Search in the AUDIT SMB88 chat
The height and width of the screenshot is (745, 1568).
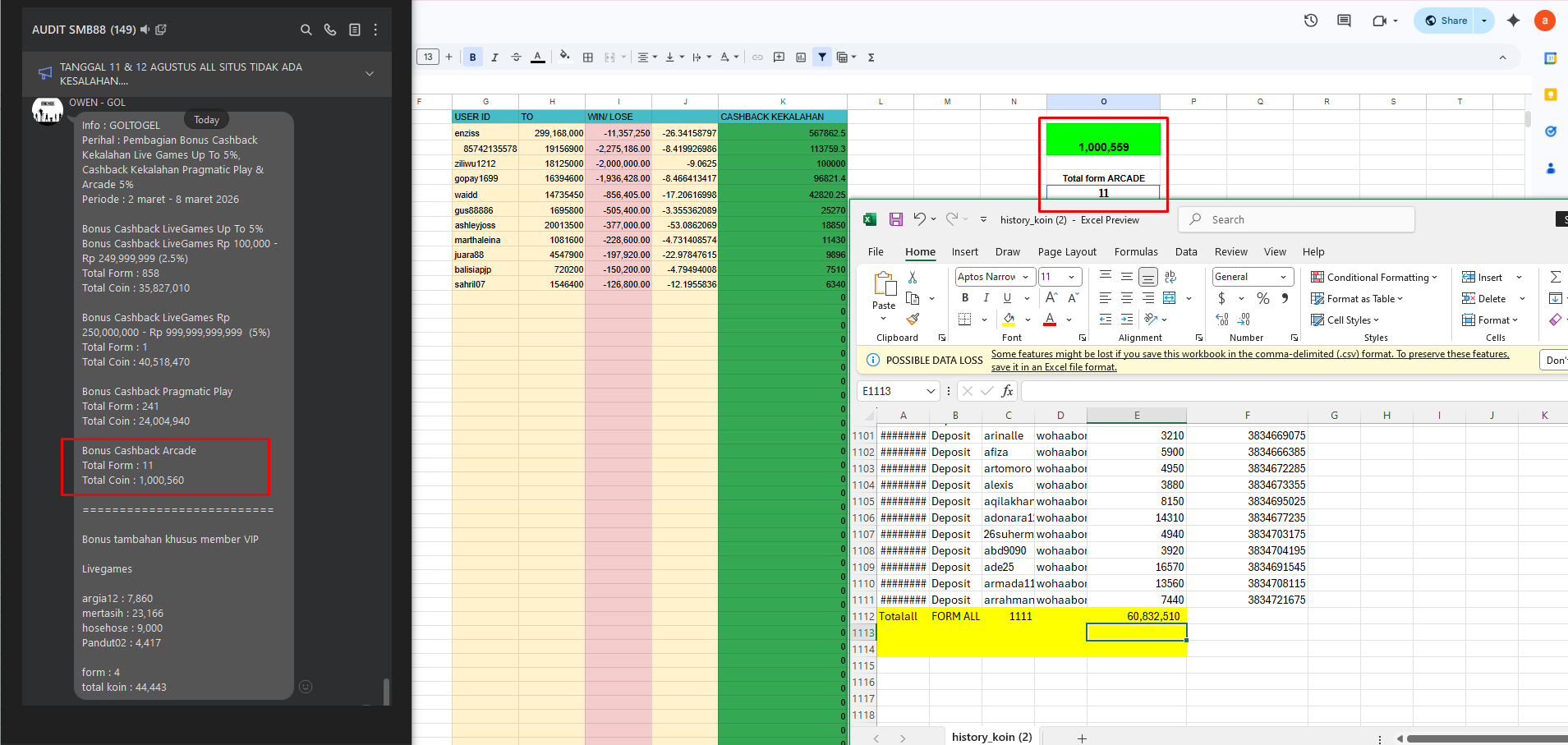306,30
